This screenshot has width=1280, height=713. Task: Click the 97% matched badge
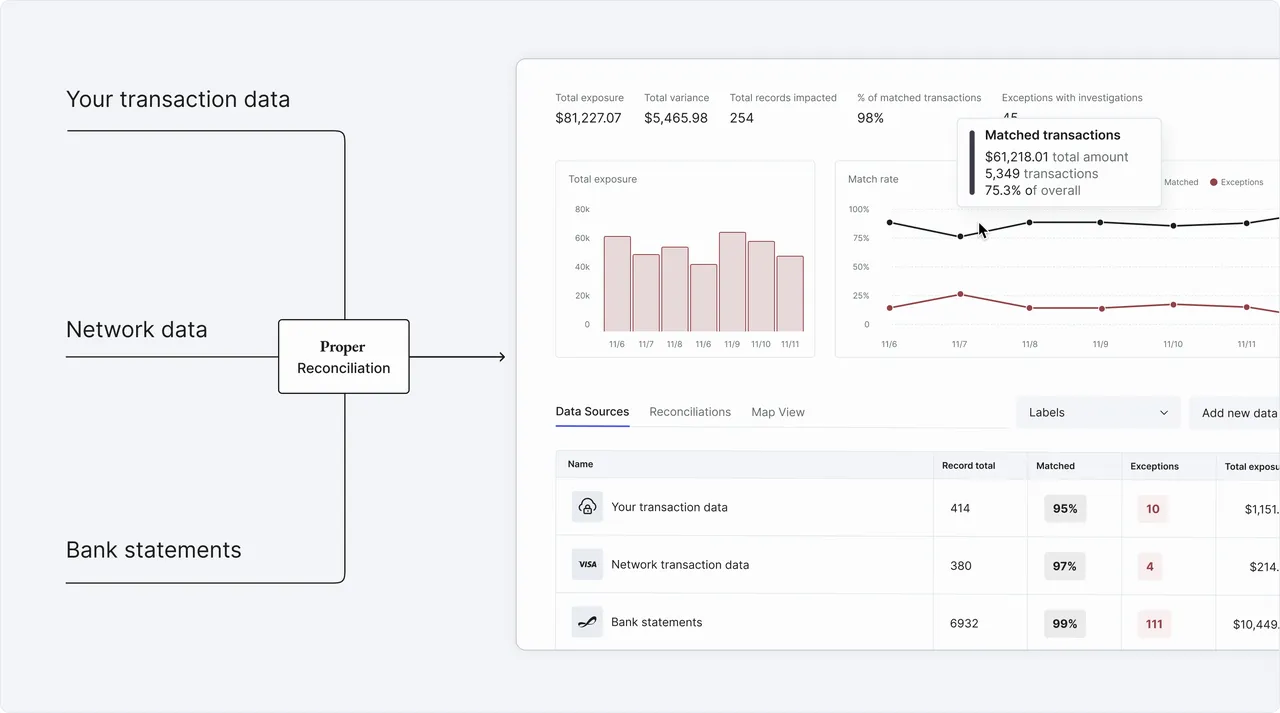click(x=1065, y=566)
